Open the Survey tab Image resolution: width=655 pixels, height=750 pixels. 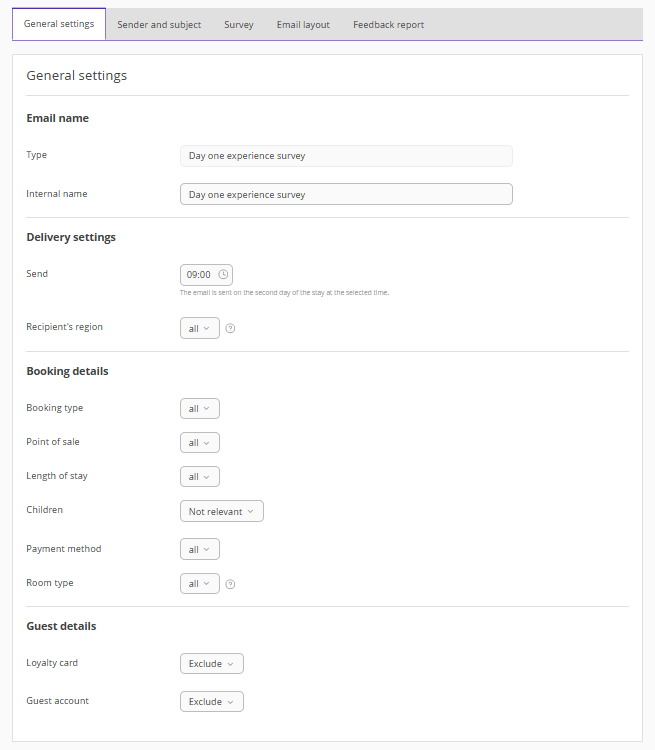coord(239,25)
